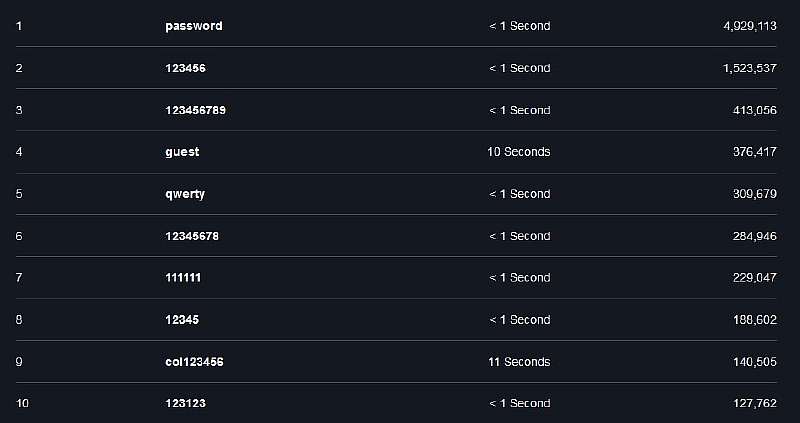The width and height of the screenshot is (800, 423).
Task: Select the 12345 password entry
Action: [183, 320]
